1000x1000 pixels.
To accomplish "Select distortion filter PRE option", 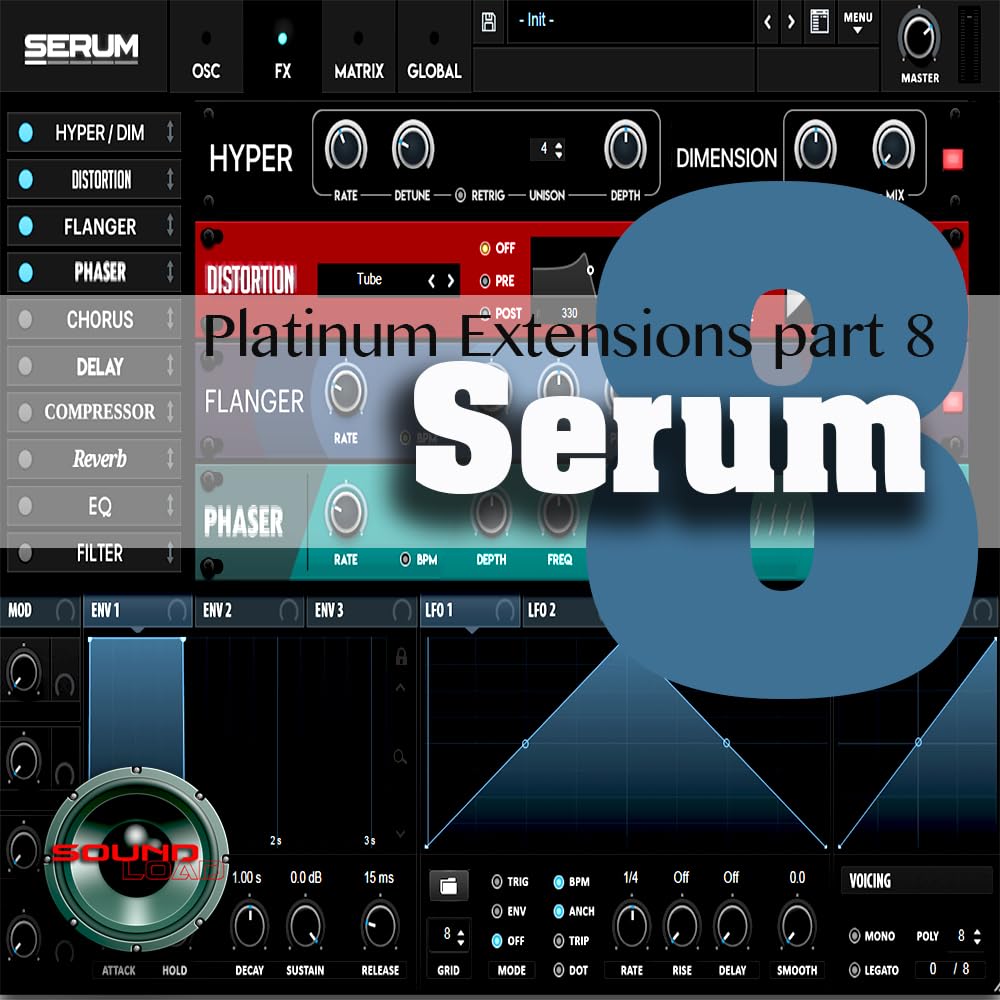I will [485, 281].
